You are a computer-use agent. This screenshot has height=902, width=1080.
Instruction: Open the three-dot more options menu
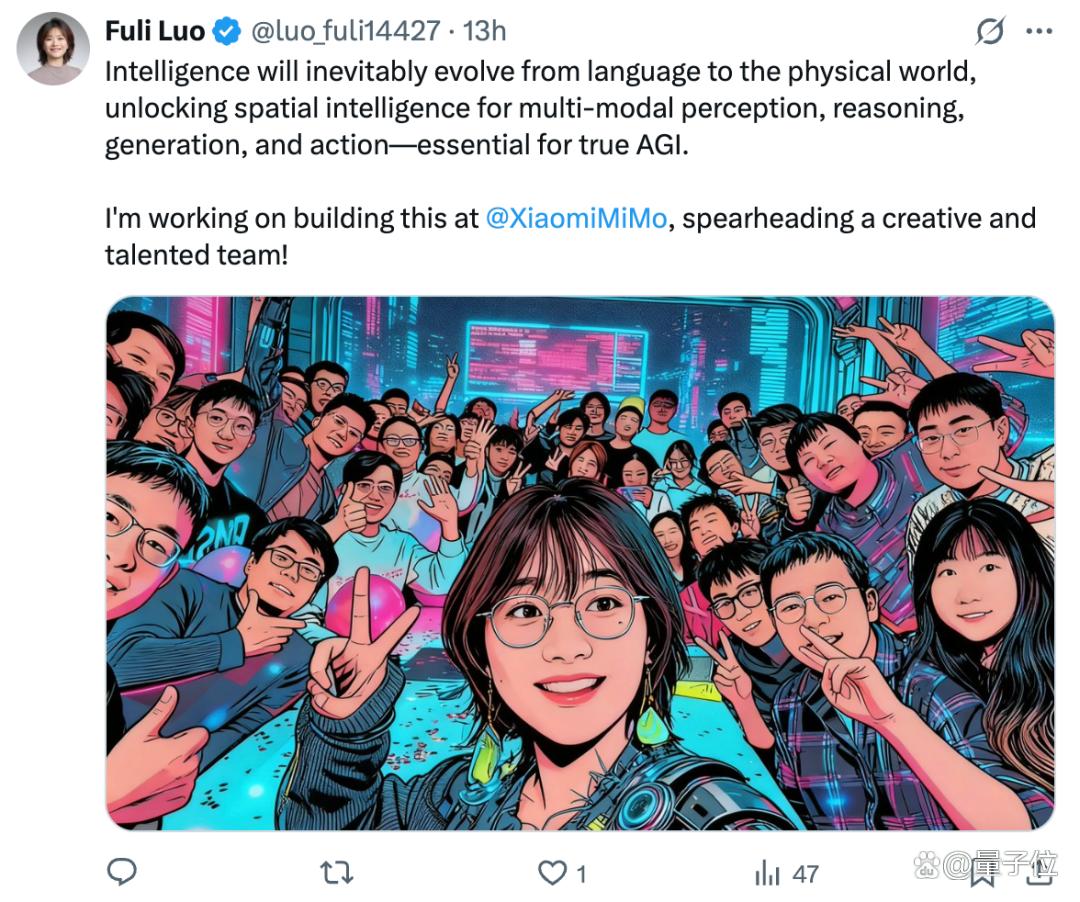click(x=1039, y=31)
